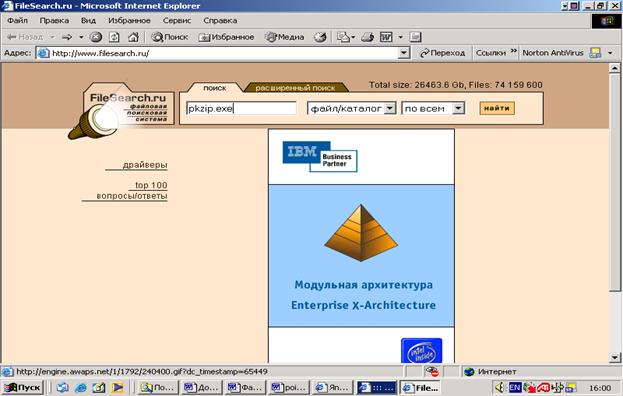Click the vertical scrollbar up arrow

click(615, 68)
